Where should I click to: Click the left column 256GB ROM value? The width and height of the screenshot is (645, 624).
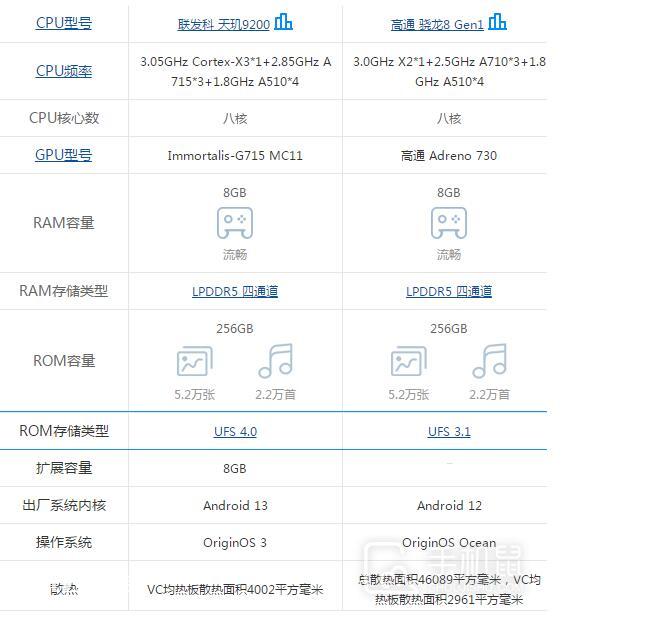pos(235,329)
